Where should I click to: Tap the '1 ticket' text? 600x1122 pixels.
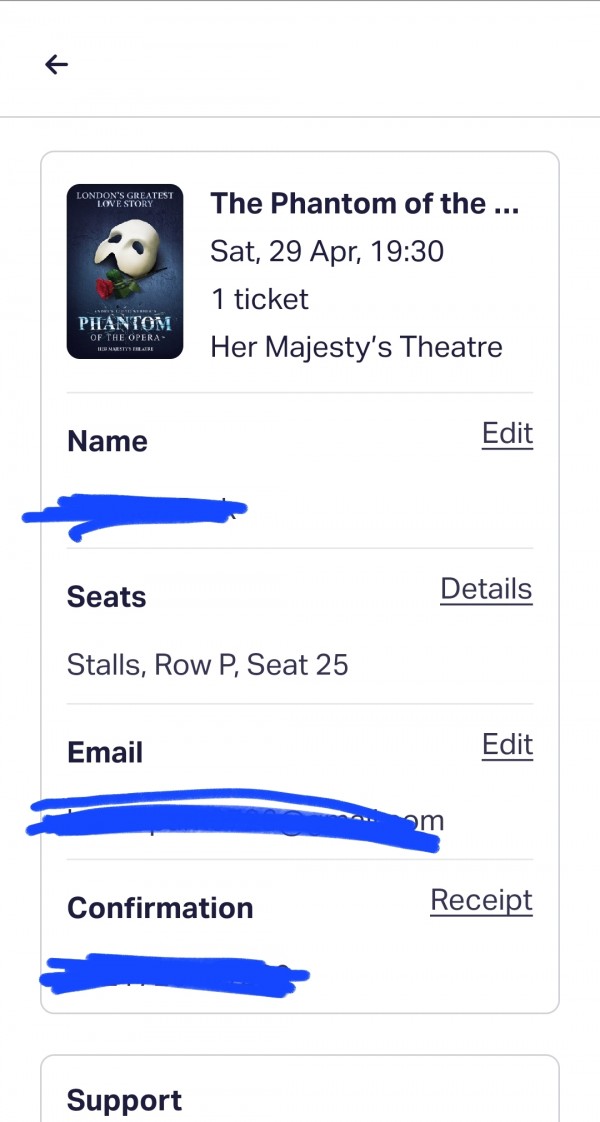[260, 299]
